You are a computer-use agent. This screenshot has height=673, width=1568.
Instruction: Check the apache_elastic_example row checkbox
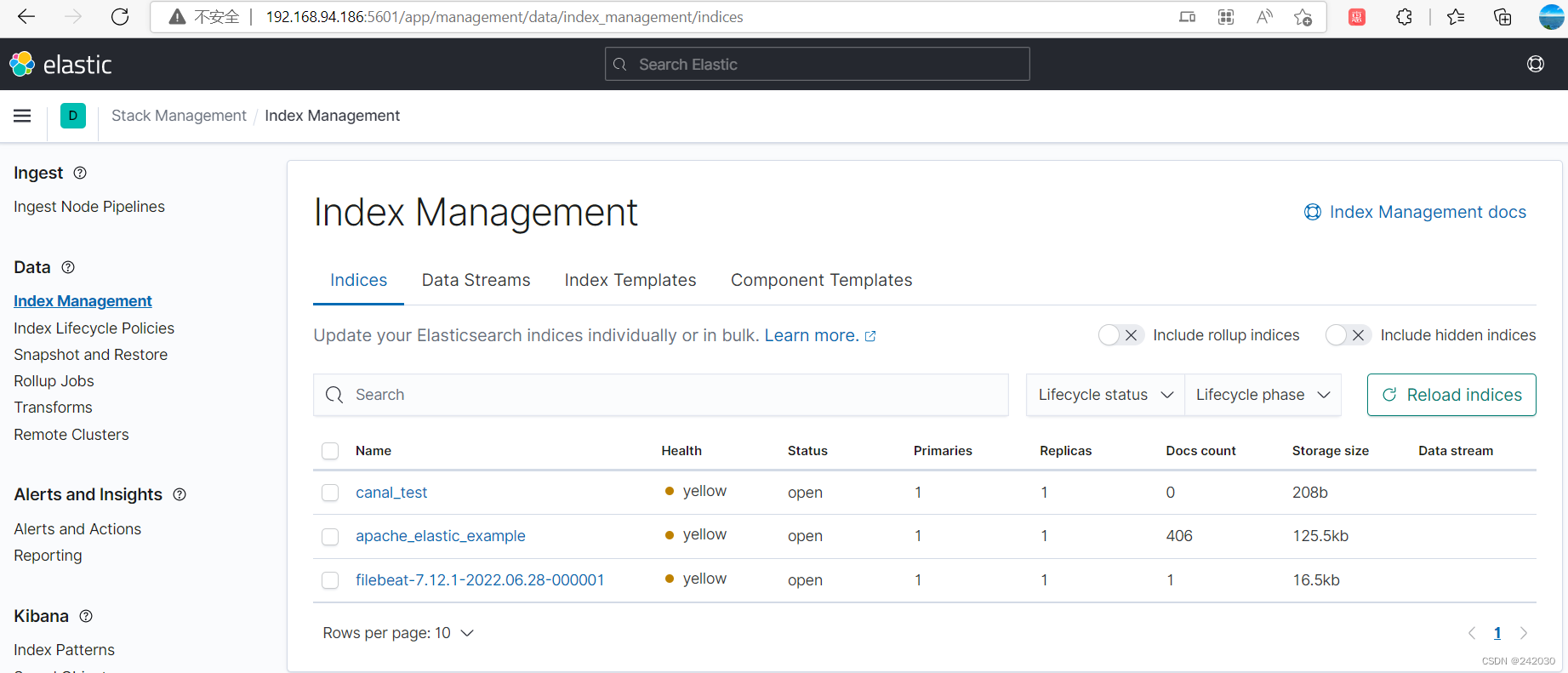[330, 536]
